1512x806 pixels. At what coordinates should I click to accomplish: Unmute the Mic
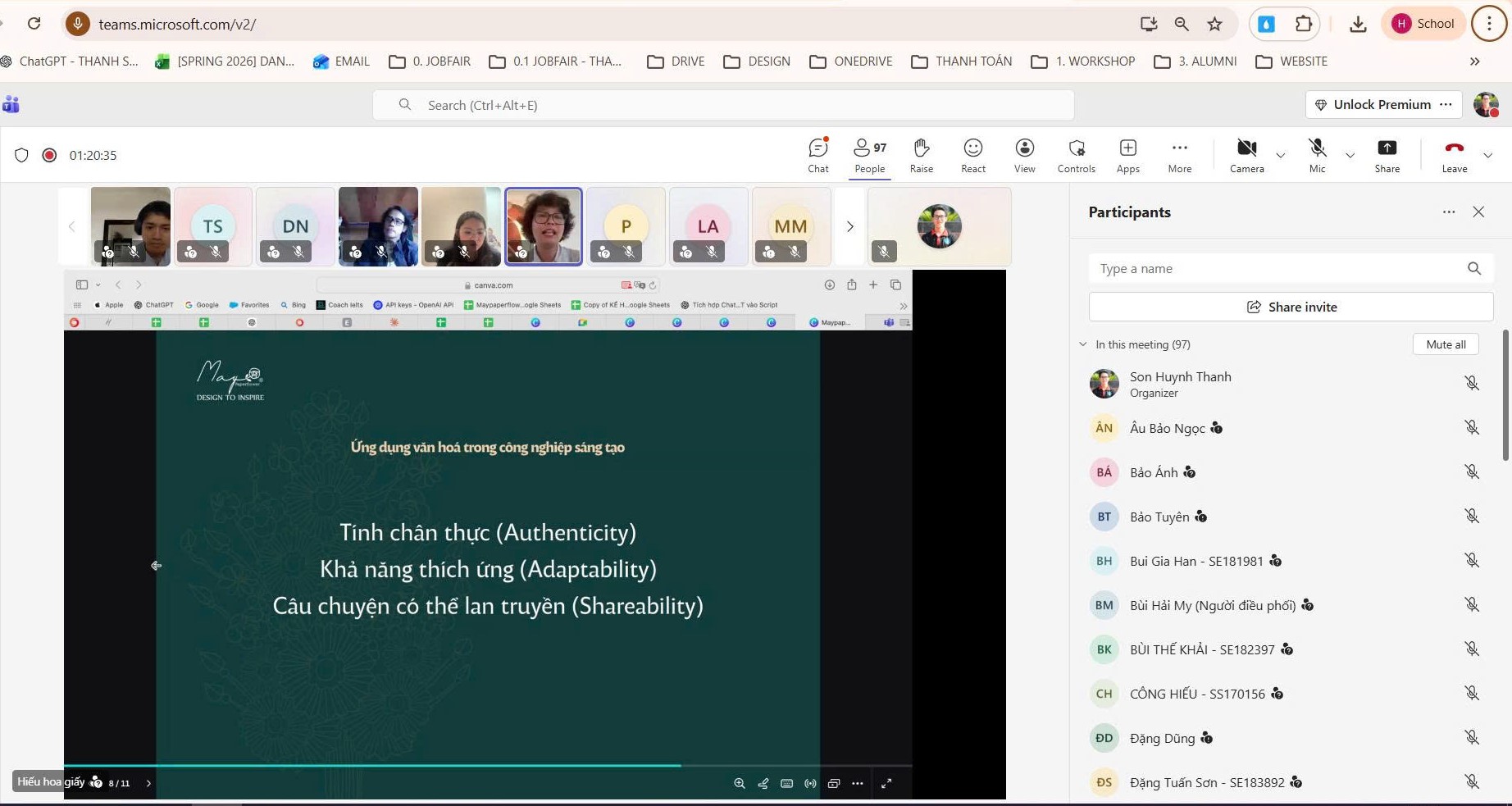pyautogui.click(x=1317, y=155)
